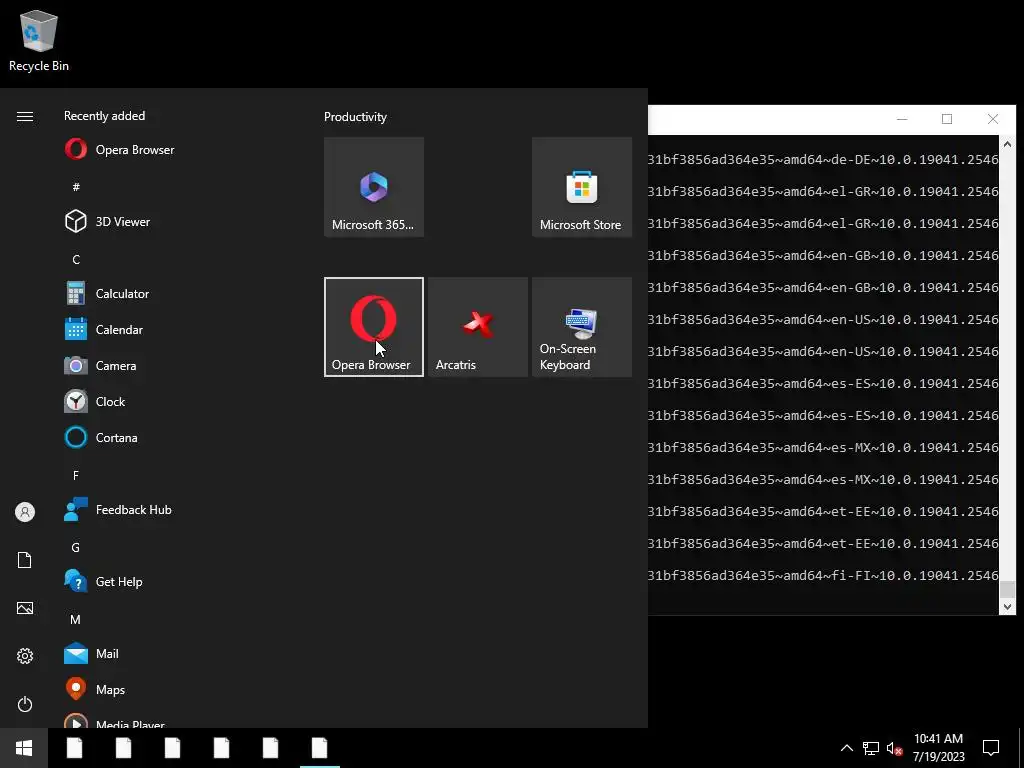Open Documents from the Start sidebar
The height and width of the screenshot is (768, 1024).
click(x=25, y=560)
